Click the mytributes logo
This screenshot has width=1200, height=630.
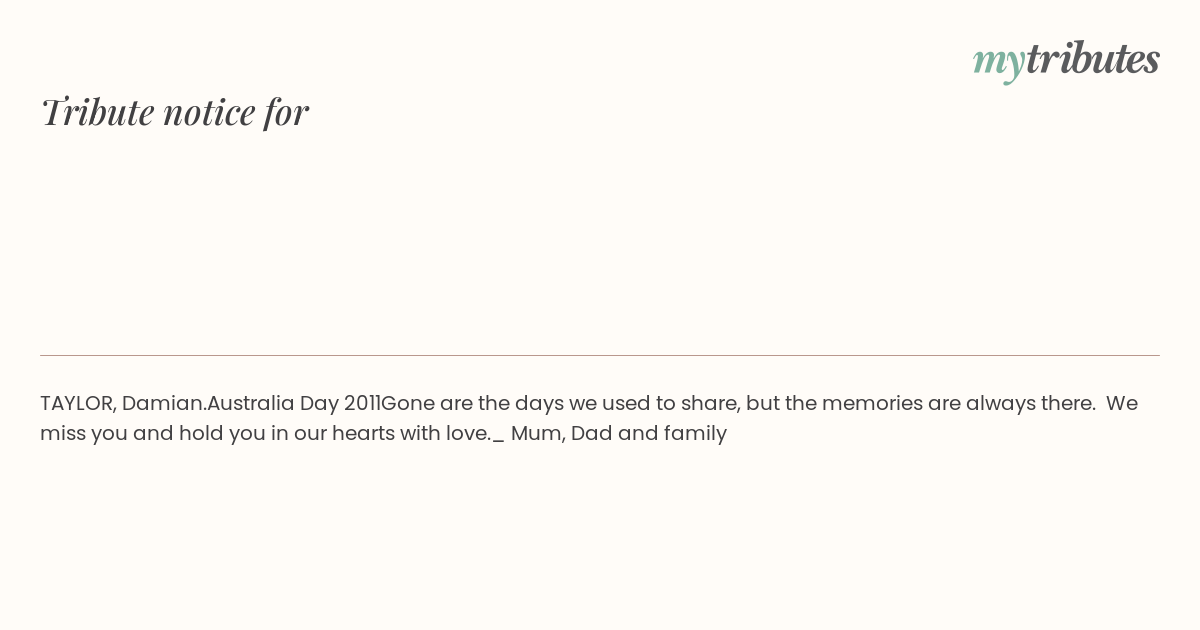click(1066, 60)
